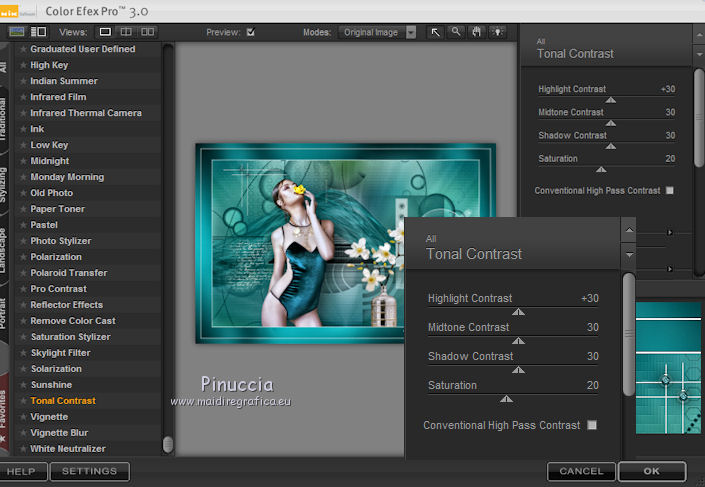This screenshot has width=705, height=487.
Task: Click Midtone Contrast slider handle in small panel
Action: [x=611, y=123]
